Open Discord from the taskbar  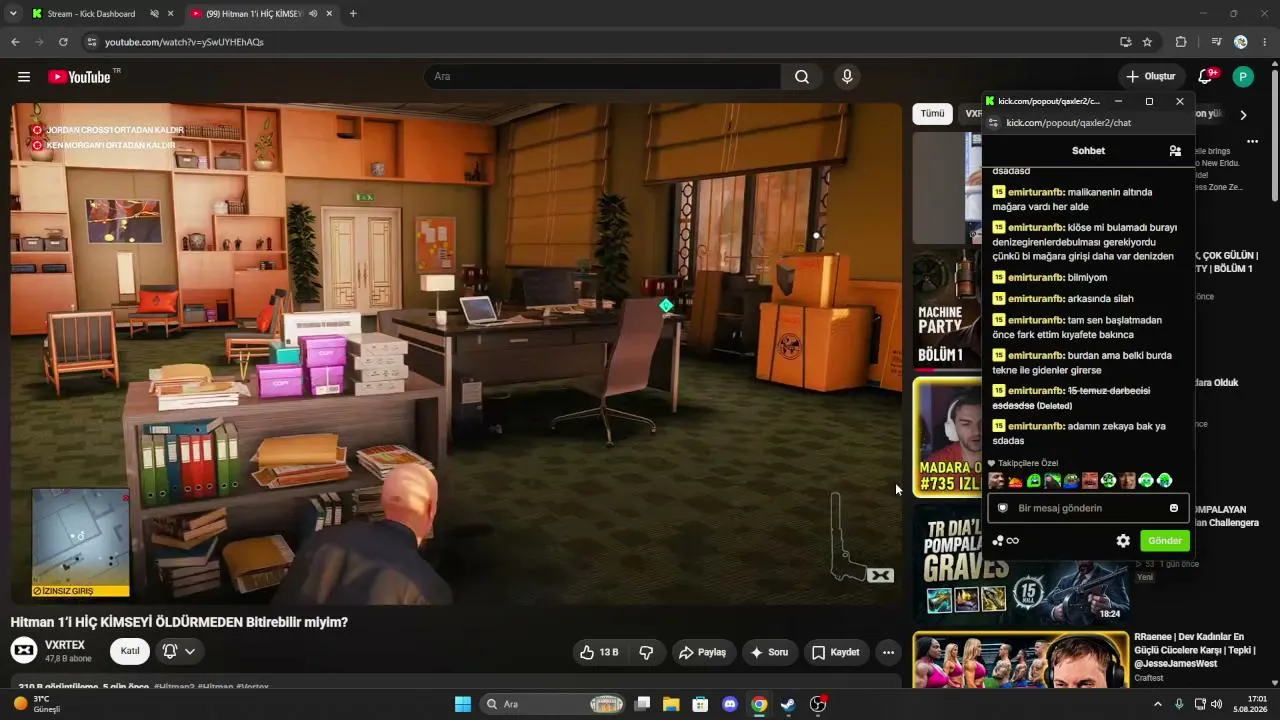pyautogui.click(x=730, y=704)
